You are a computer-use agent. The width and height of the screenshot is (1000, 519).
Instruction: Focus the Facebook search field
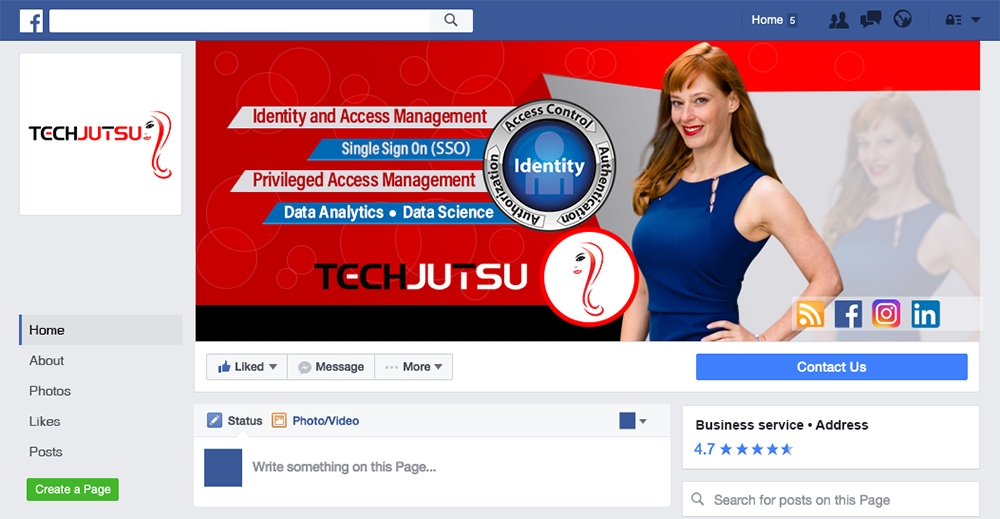click(x=240, y=20)
